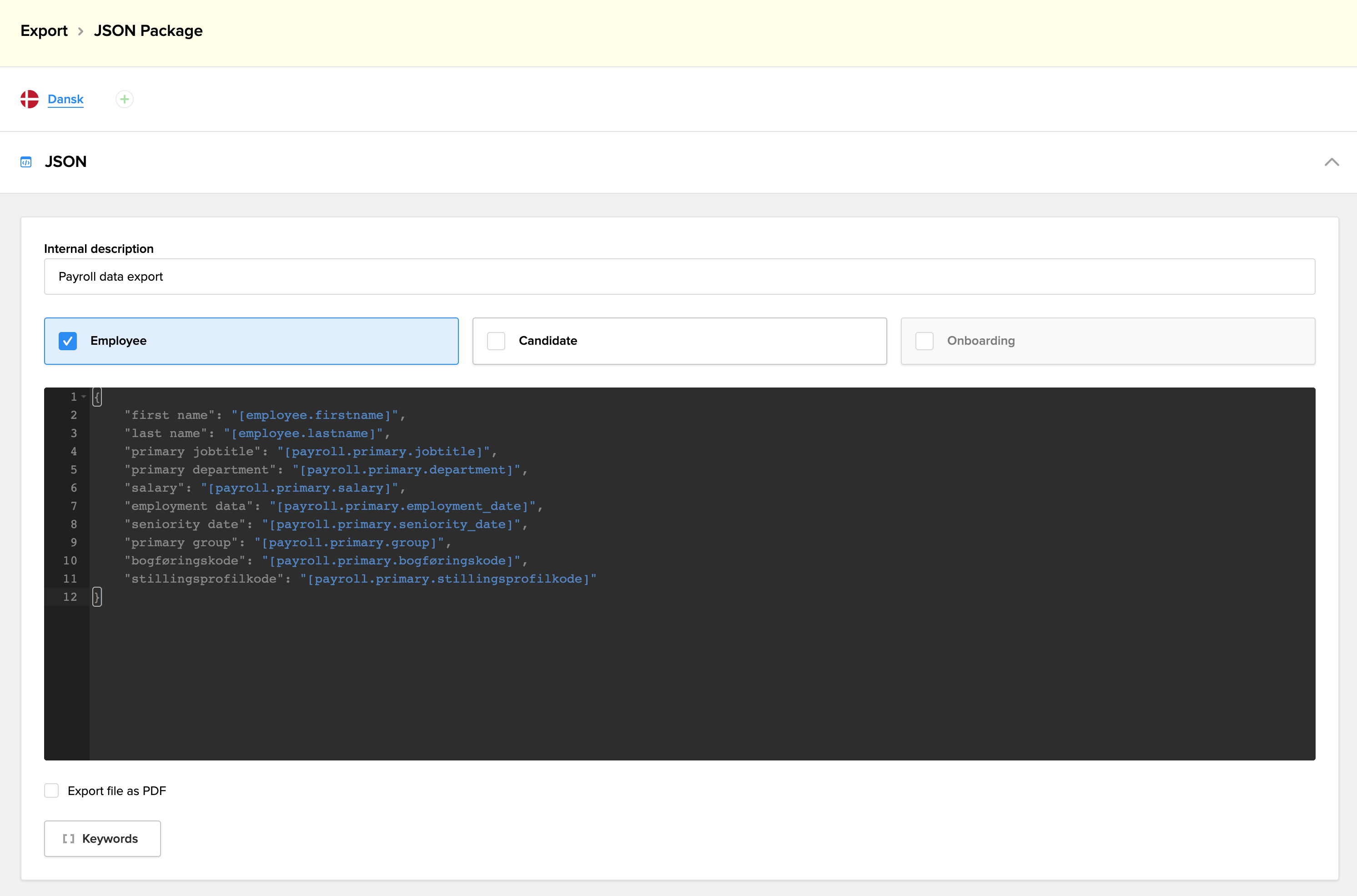Click line number 12 in gutter
Viewport: 1357px width, 896px height.
click(70, 597)
